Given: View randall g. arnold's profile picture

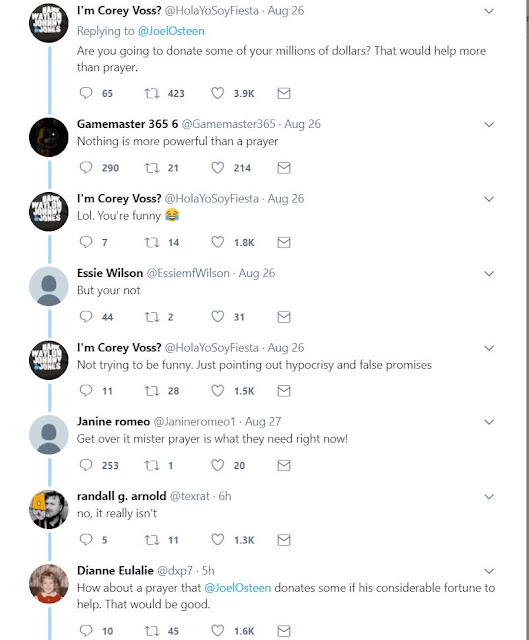Looking at the screenshot, I should (x=49, y=509).
